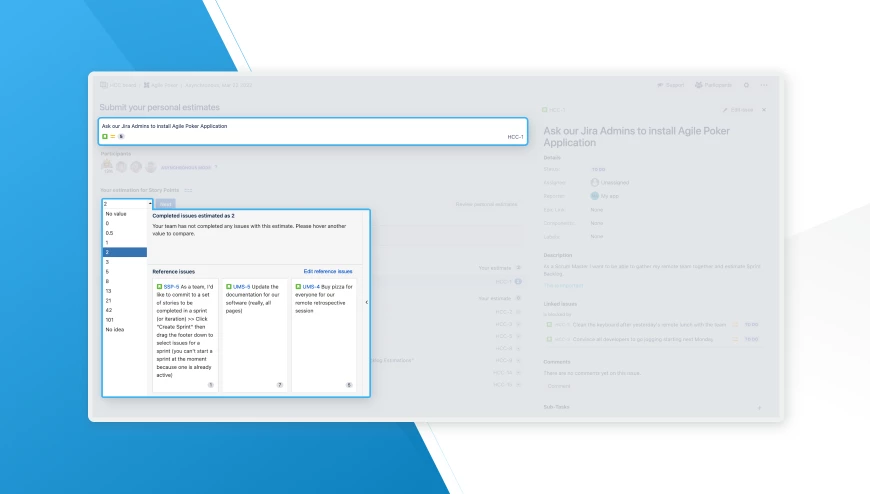This screenshot has height=494, width=870.
Task: Click the Asynchronous mode label
Action: pos(186,167)
